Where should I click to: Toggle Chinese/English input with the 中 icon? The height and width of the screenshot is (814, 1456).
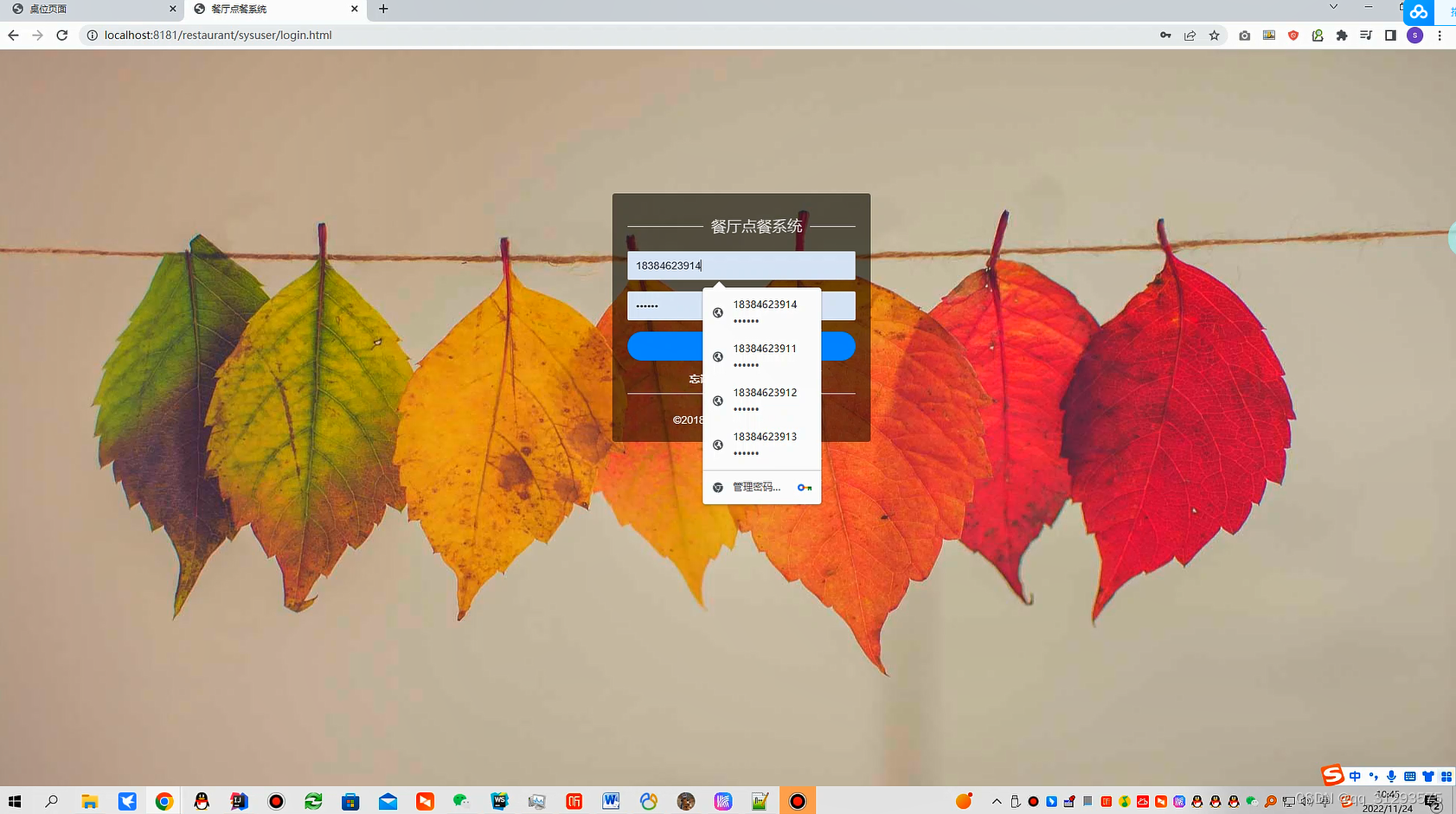[x=1355, y=776]
